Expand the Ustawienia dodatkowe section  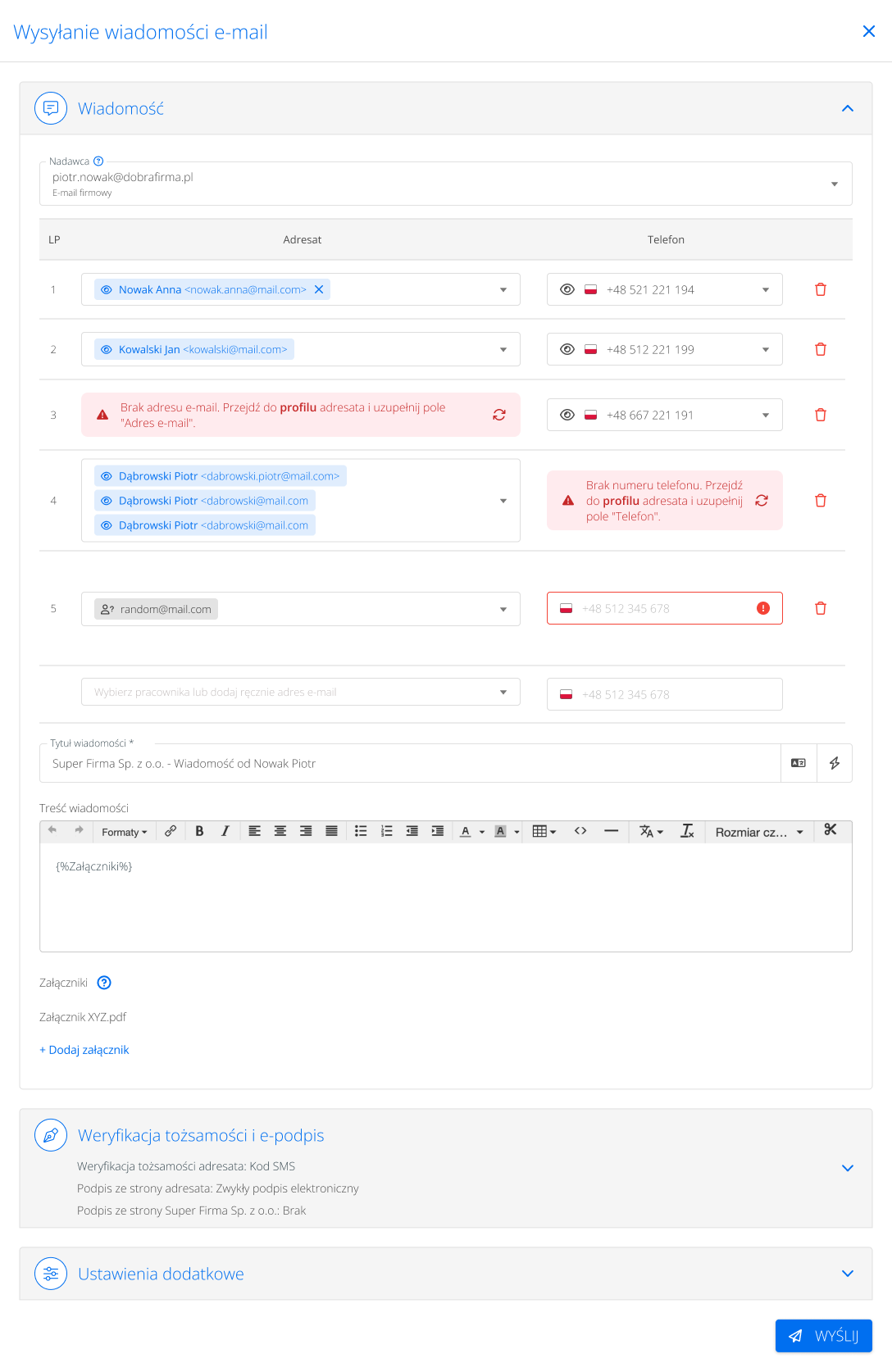click(848, 1274)
